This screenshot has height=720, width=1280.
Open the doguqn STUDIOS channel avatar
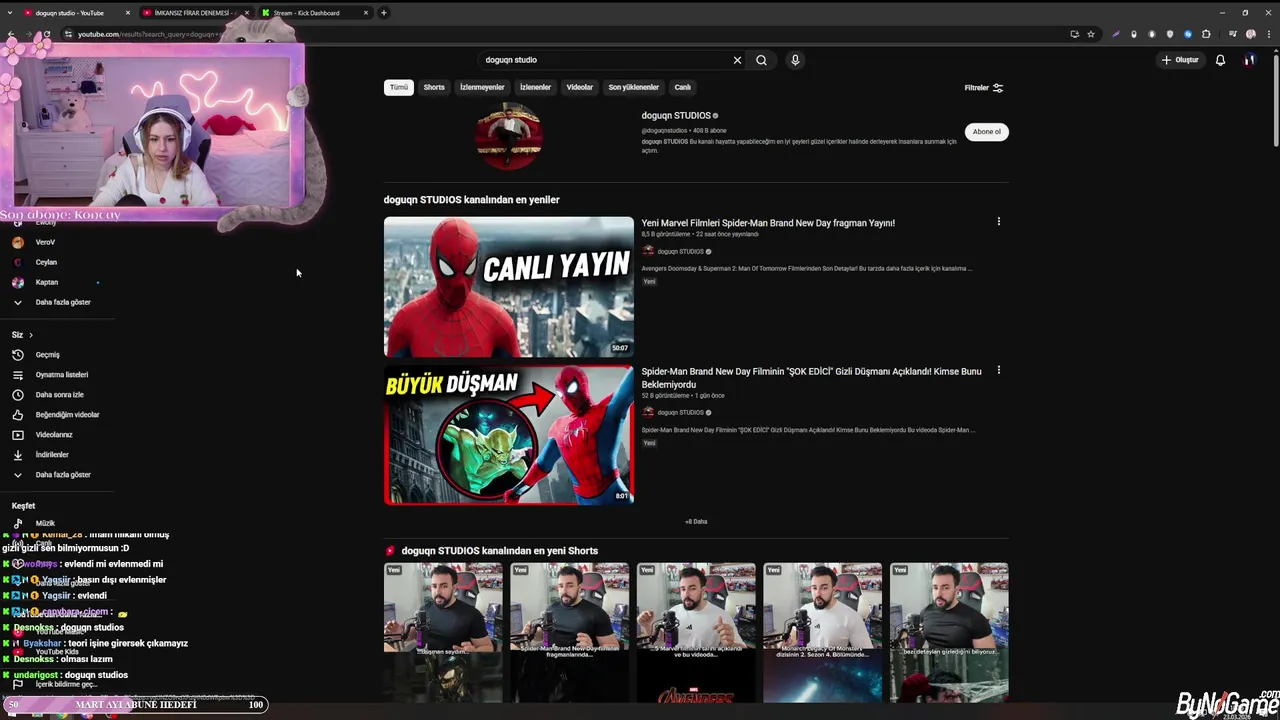click(x=509, y=136)
